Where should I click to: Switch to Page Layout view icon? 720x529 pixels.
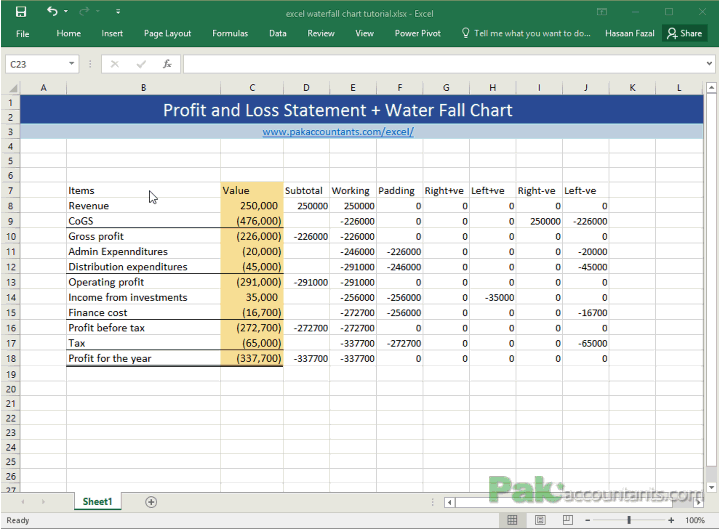click(x=540, y=520)
